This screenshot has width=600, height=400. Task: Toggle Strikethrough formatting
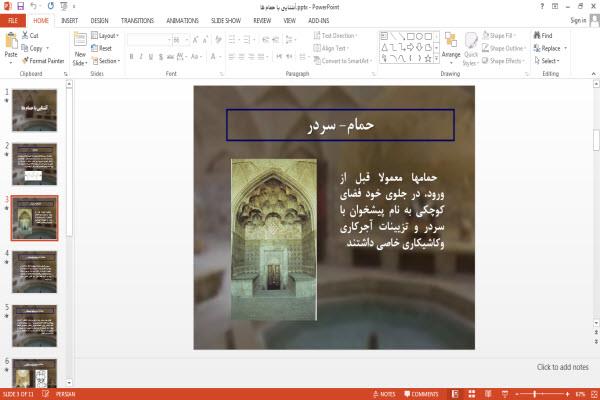point(170,57)
